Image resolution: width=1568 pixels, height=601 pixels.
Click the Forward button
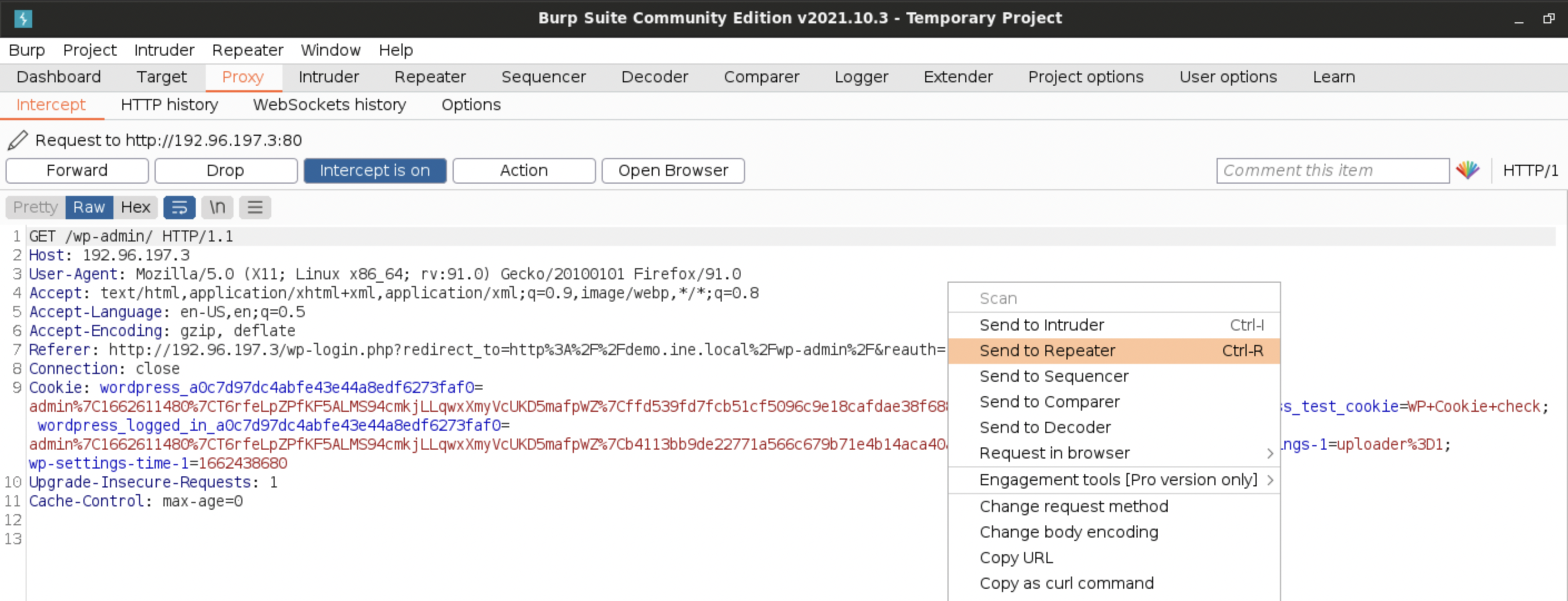77,170
